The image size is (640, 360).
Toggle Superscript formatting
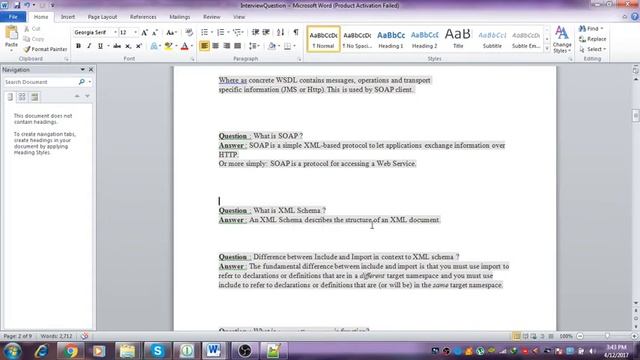[x=139, y=46]
